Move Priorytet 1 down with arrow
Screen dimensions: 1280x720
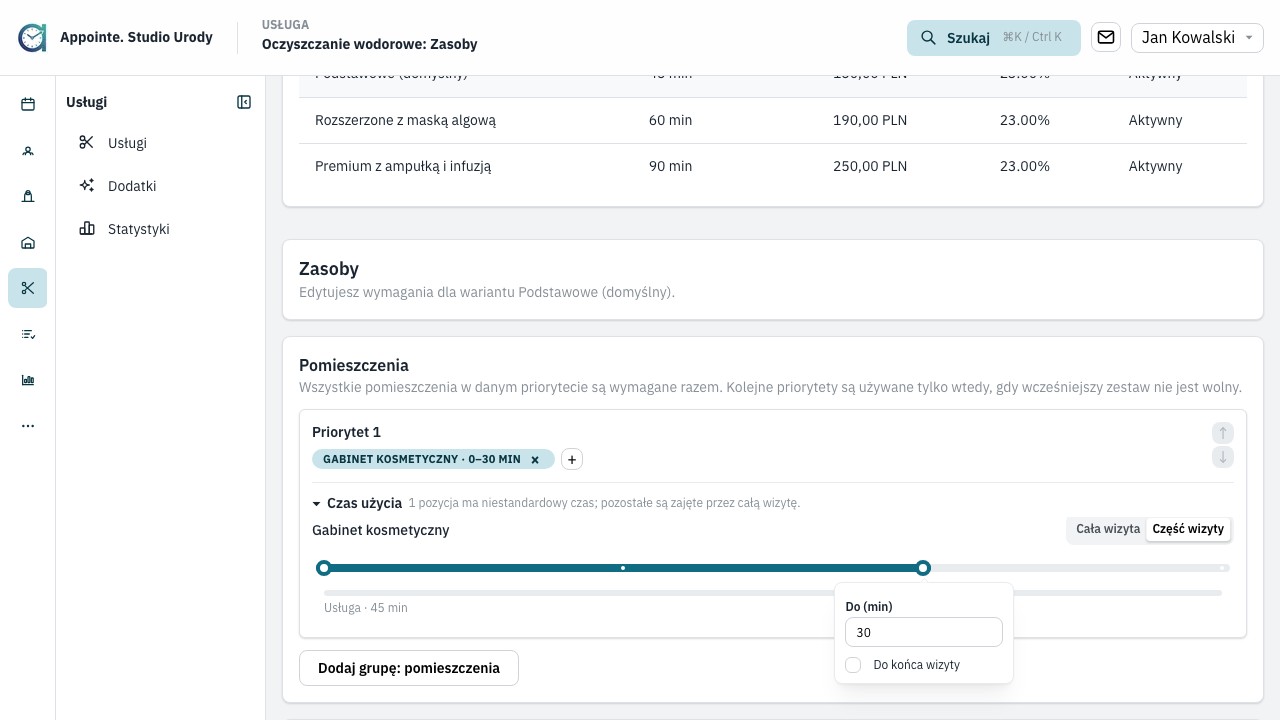coord(1223,457)
